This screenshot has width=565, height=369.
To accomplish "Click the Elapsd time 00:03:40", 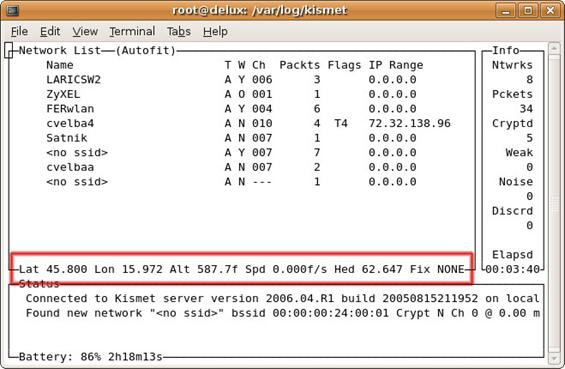I will [512, 270].
